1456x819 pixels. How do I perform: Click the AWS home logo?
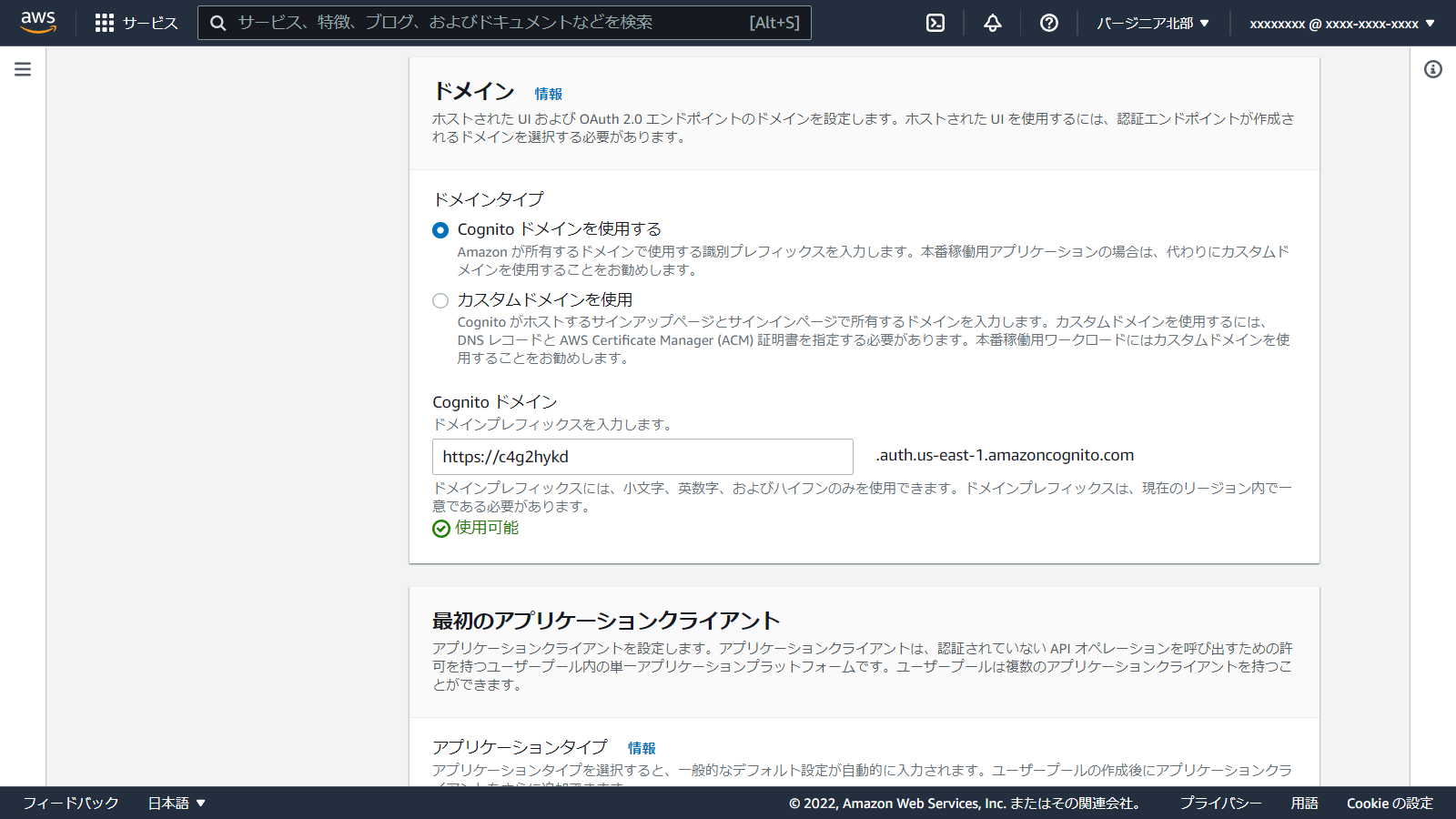(38, 23)
